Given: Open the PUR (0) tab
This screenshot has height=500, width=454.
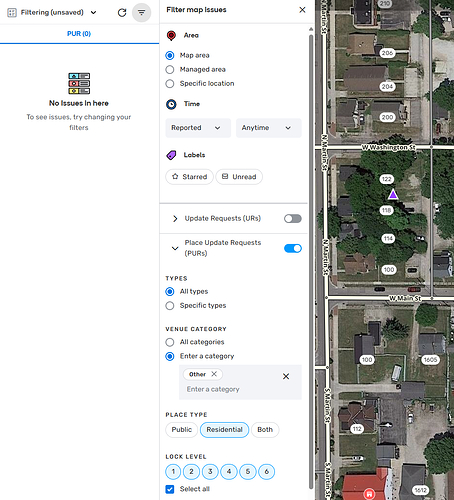Looking at the screenshot, I should click(79, 34).
